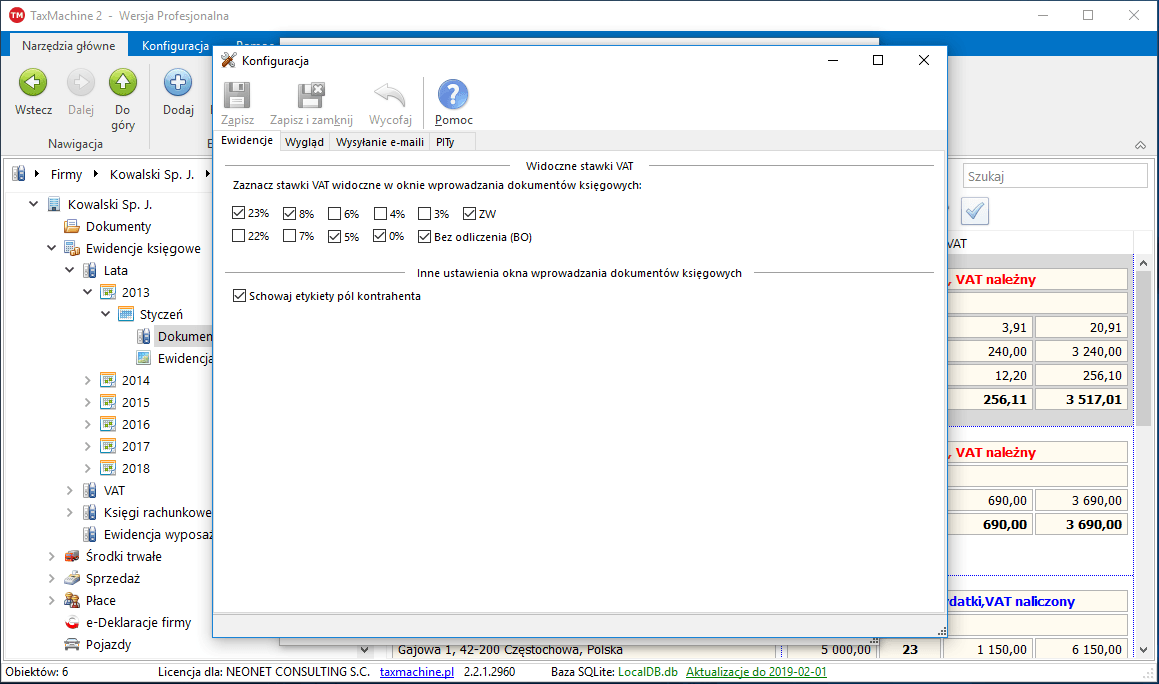Screen dimensions: 1159x684
Task: Click the Aktualizacje do 2019-02-01 link
Action: pos(756,672)
